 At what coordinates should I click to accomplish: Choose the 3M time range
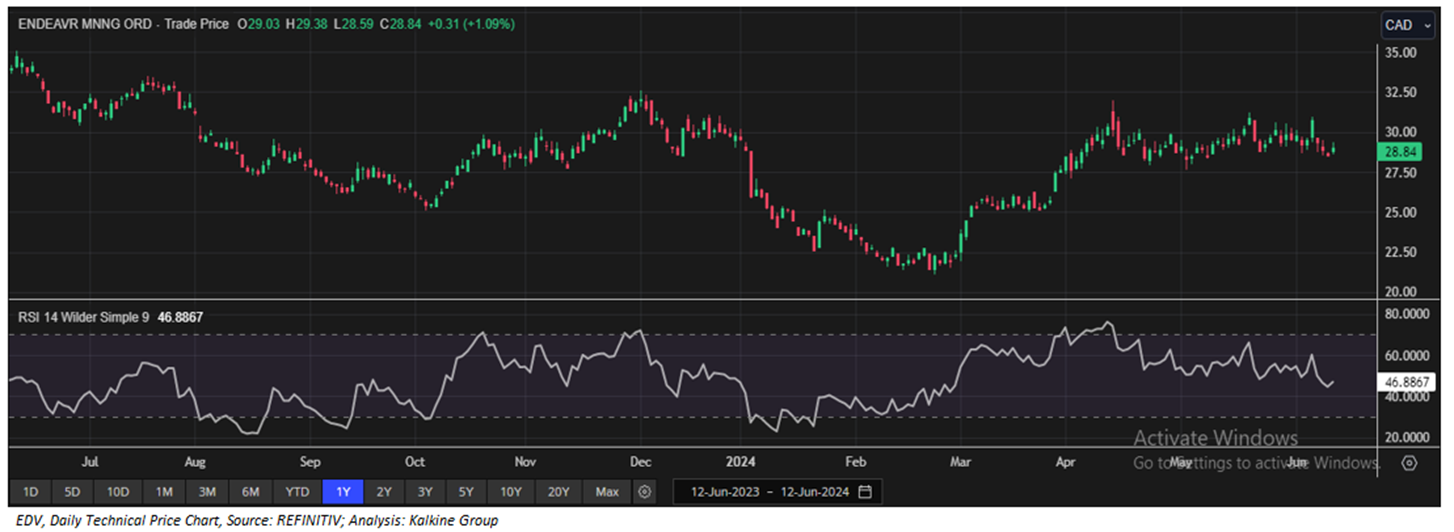pyautogui.click(x=207, y=492)
